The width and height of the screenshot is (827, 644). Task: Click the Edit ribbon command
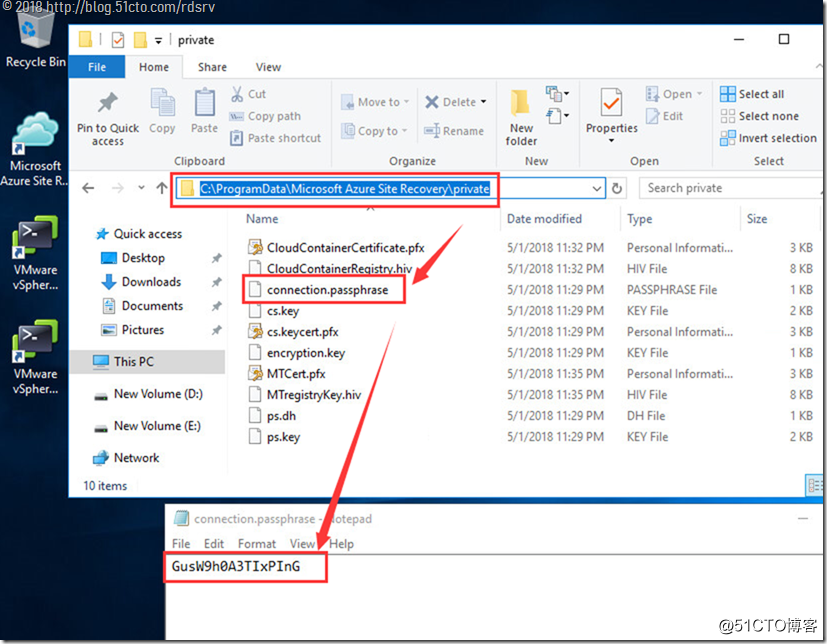(665, 116)
